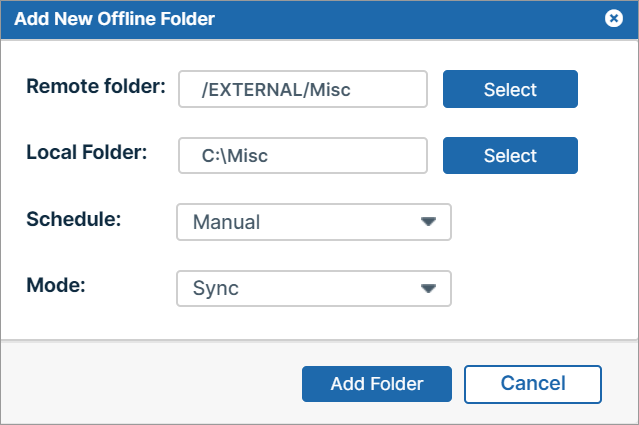Image resolution: width=639 pixels, height=425 pixels.
Task: Click the Local Folder label
Action: tap(87, 152)
